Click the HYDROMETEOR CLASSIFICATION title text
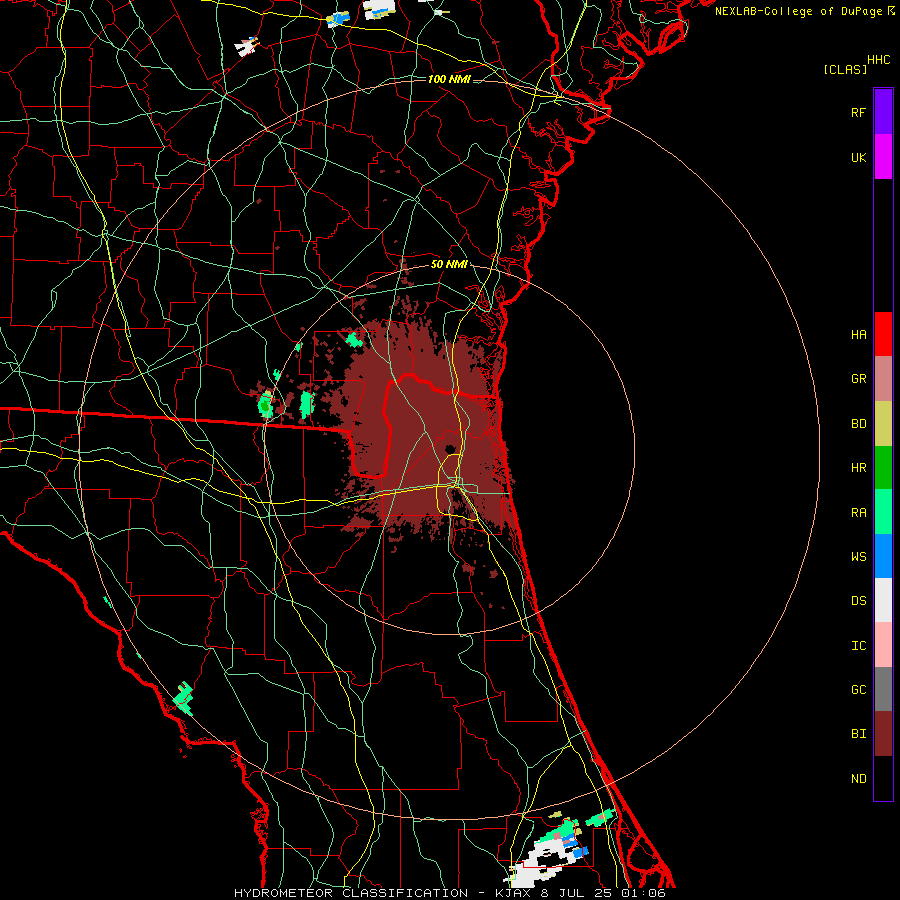The width and height of the screenshot is (900, 900). coord(351,893)
